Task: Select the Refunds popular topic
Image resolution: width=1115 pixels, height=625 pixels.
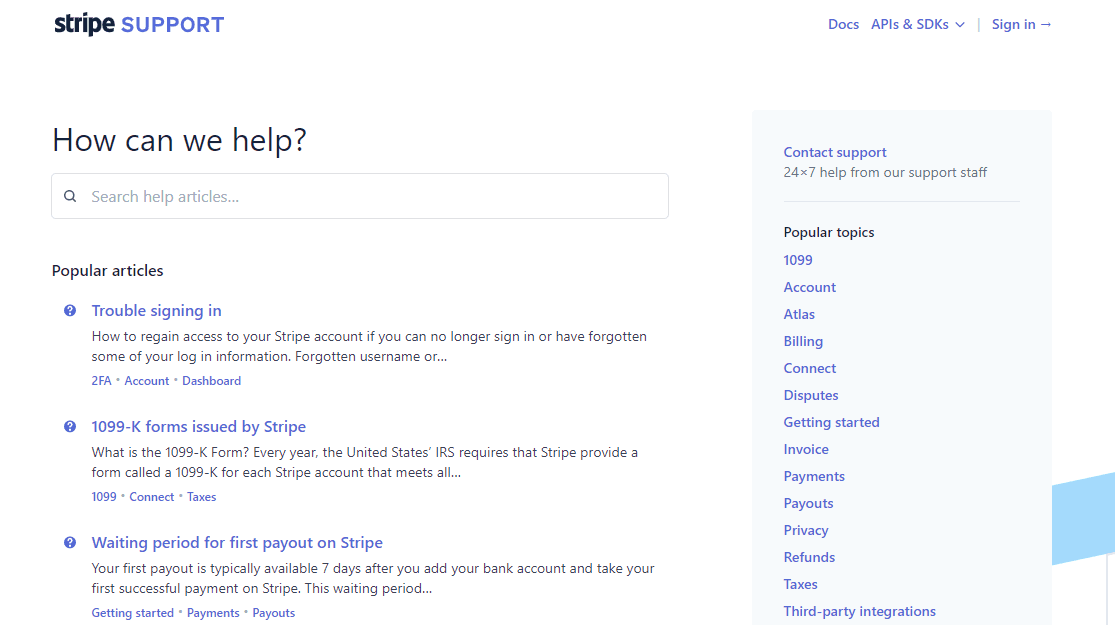Action: [x=809, y=557]
